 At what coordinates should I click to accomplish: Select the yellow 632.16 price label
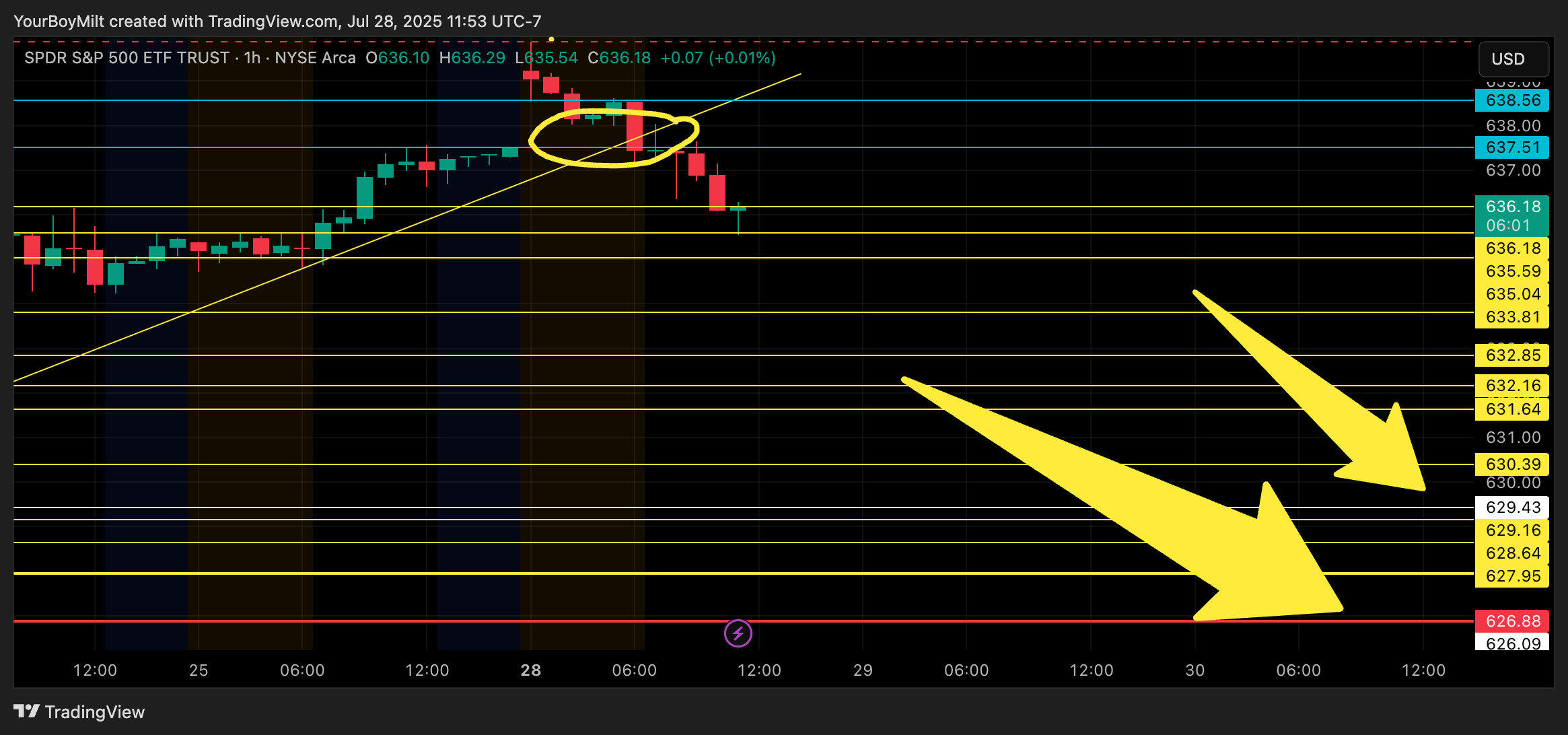pos(1511,386)
